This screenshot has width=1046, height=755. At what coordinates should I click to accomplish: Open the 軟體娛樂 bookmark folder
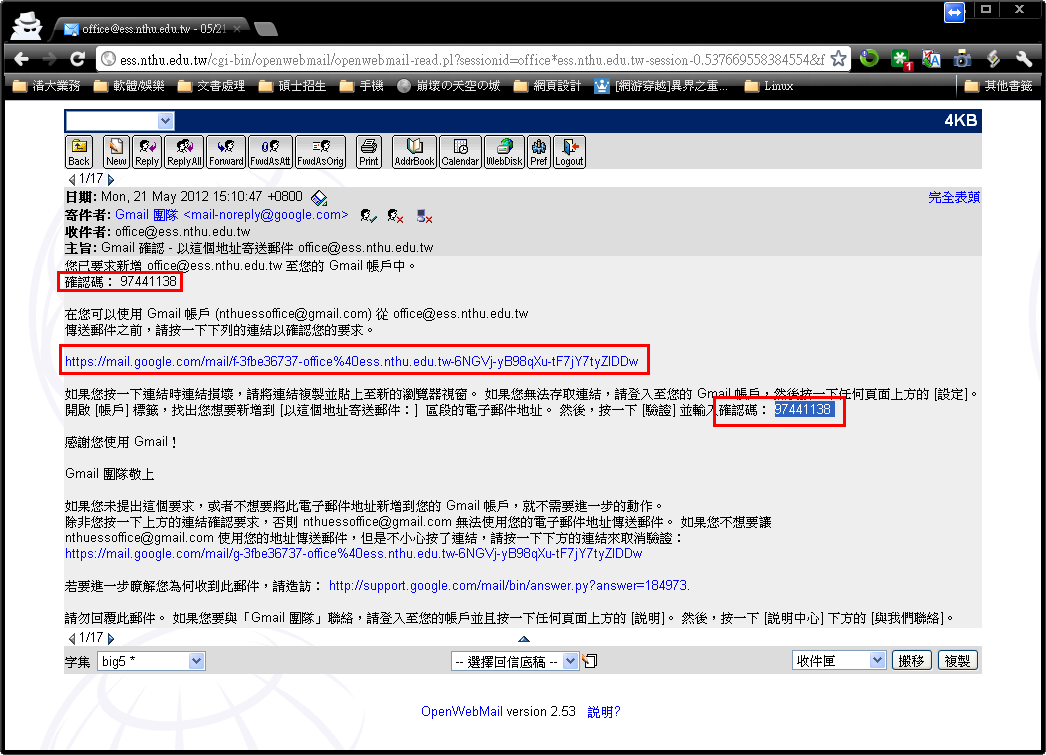(129, 86)
